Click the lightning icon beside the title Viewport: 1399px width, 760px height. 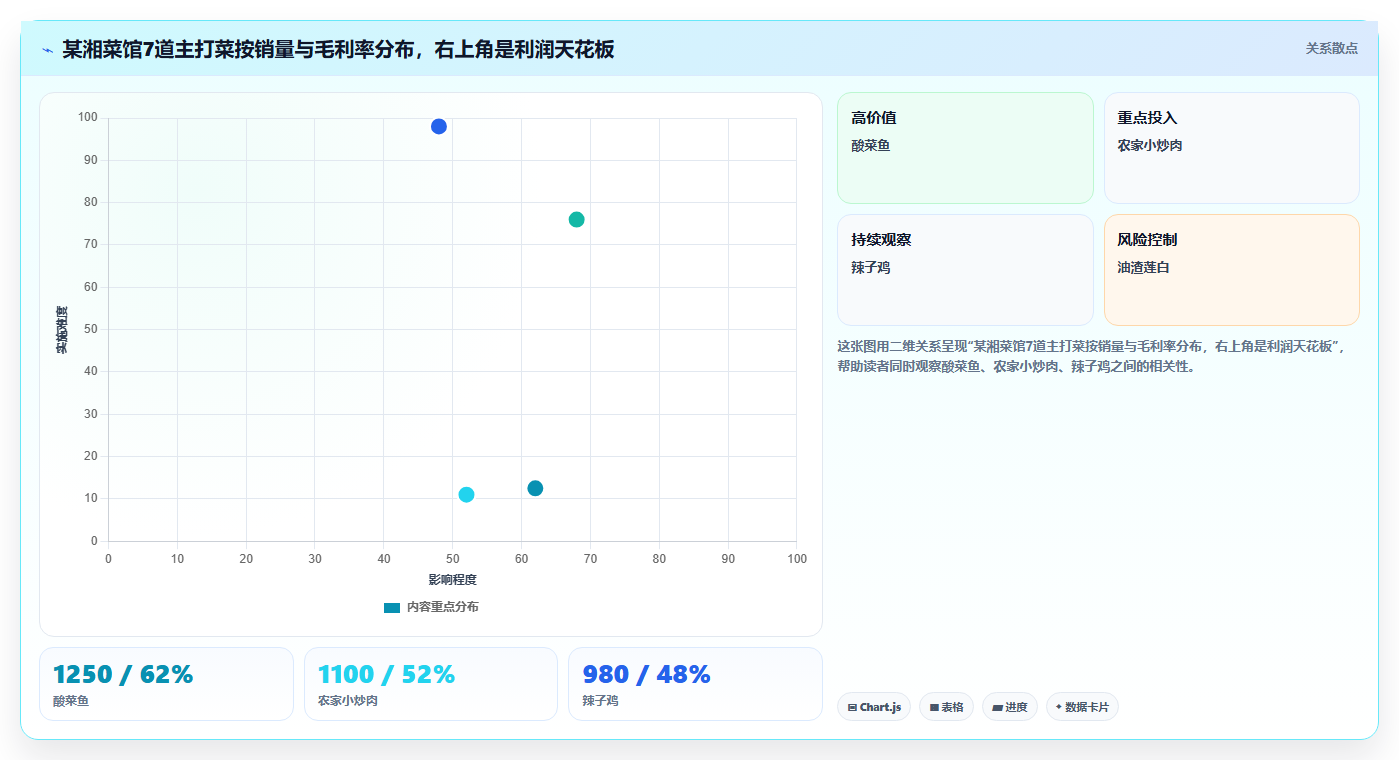click(x=47, y=50)
